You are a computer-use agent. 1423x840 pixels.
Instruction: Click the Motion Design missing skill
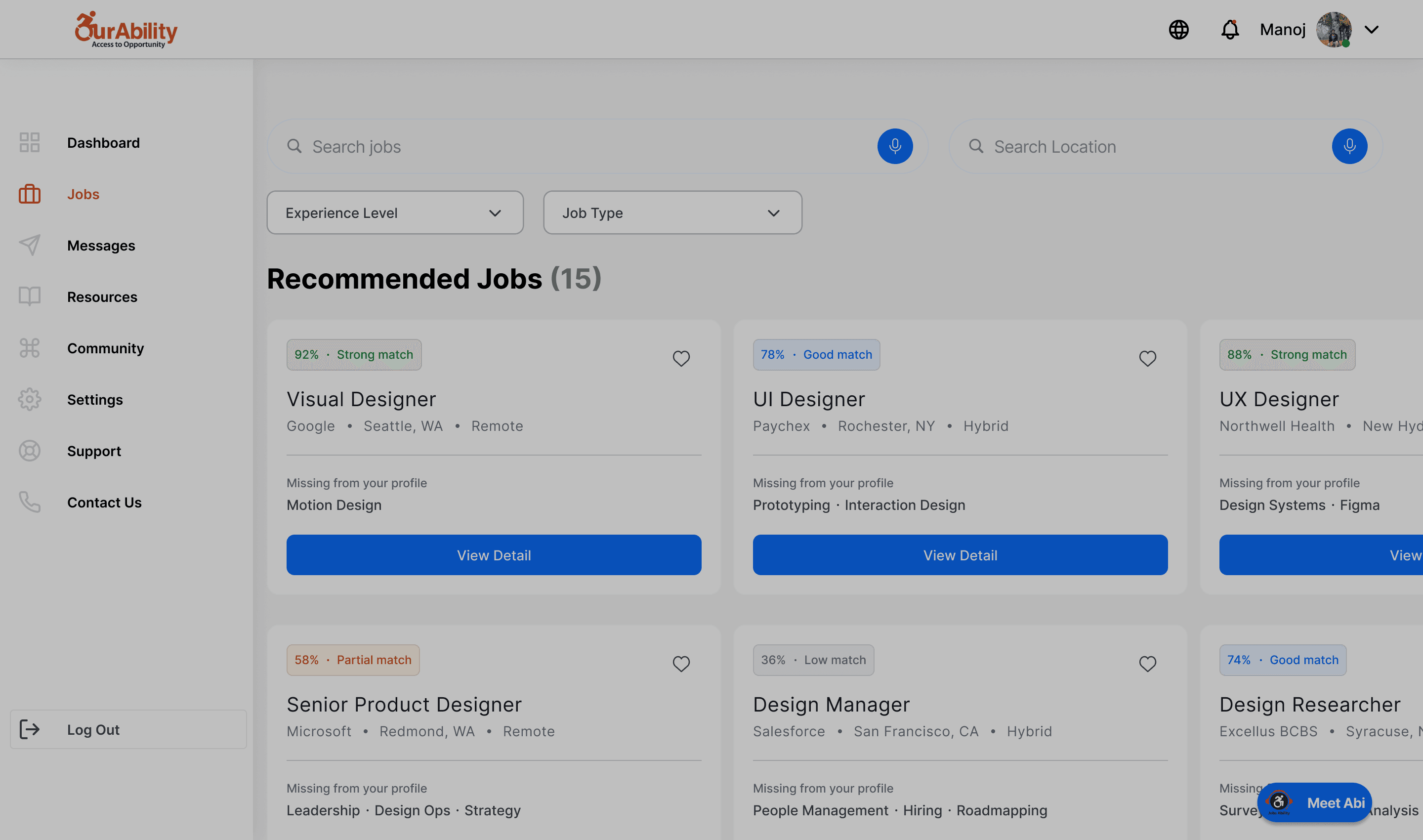(334, 505)
